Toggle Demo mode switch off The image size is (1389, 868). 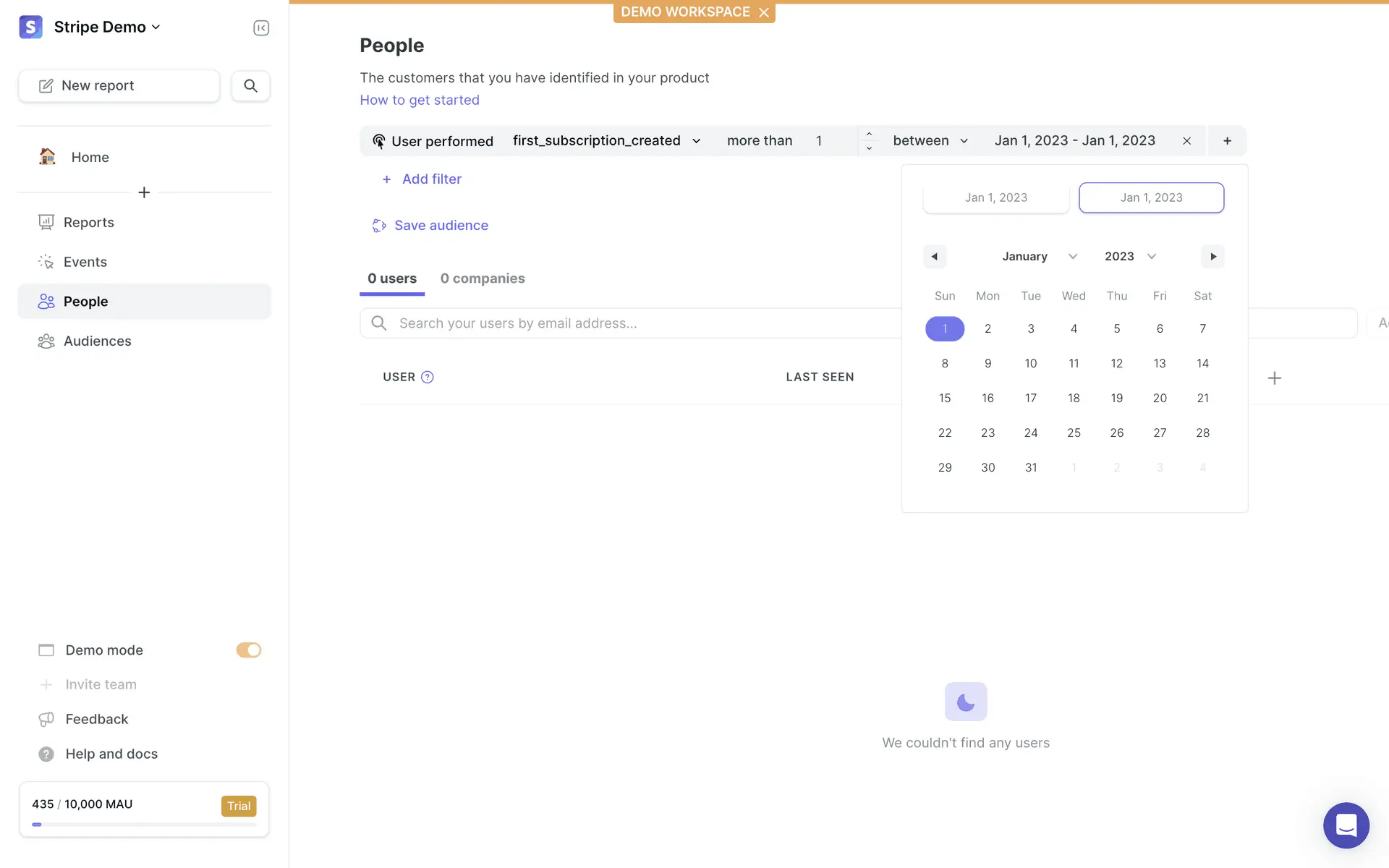(248, 650)
